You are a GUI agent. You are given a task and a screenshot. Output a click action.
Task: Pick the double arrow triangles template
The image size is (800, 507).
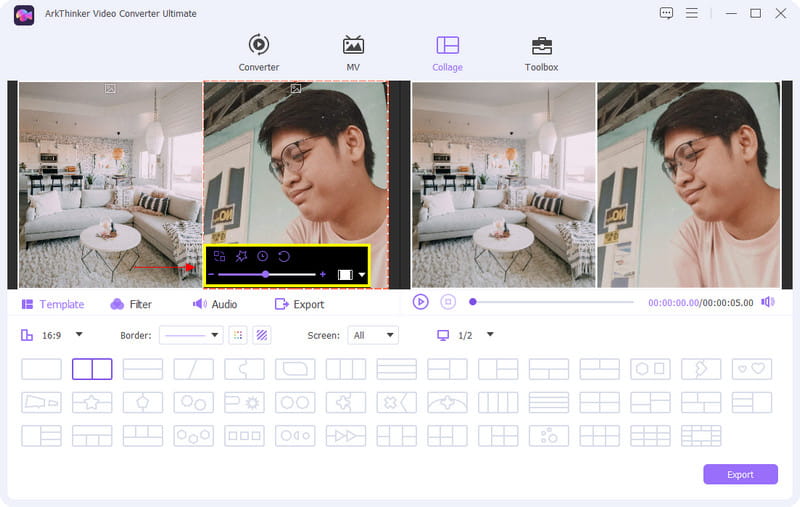coord(346,436)
